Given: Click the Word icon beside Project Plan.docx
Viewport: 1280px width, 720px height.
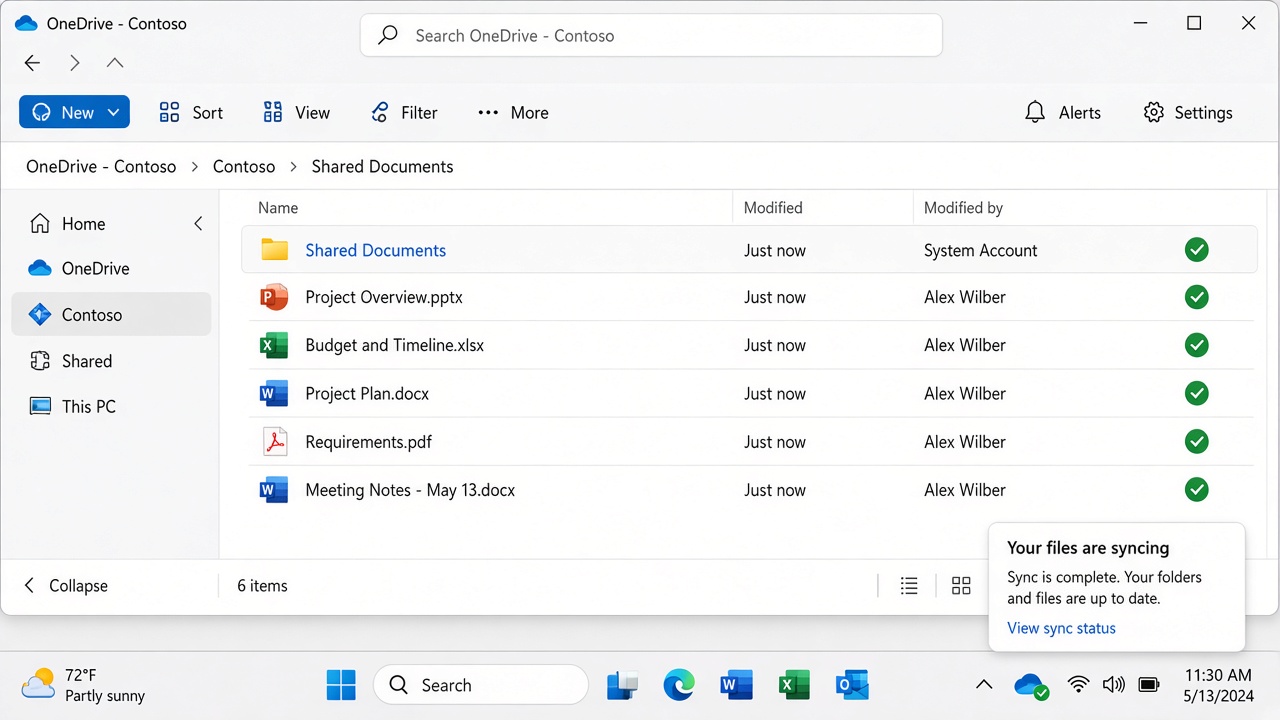Looking at the screenshot, I should click(274, 393).
